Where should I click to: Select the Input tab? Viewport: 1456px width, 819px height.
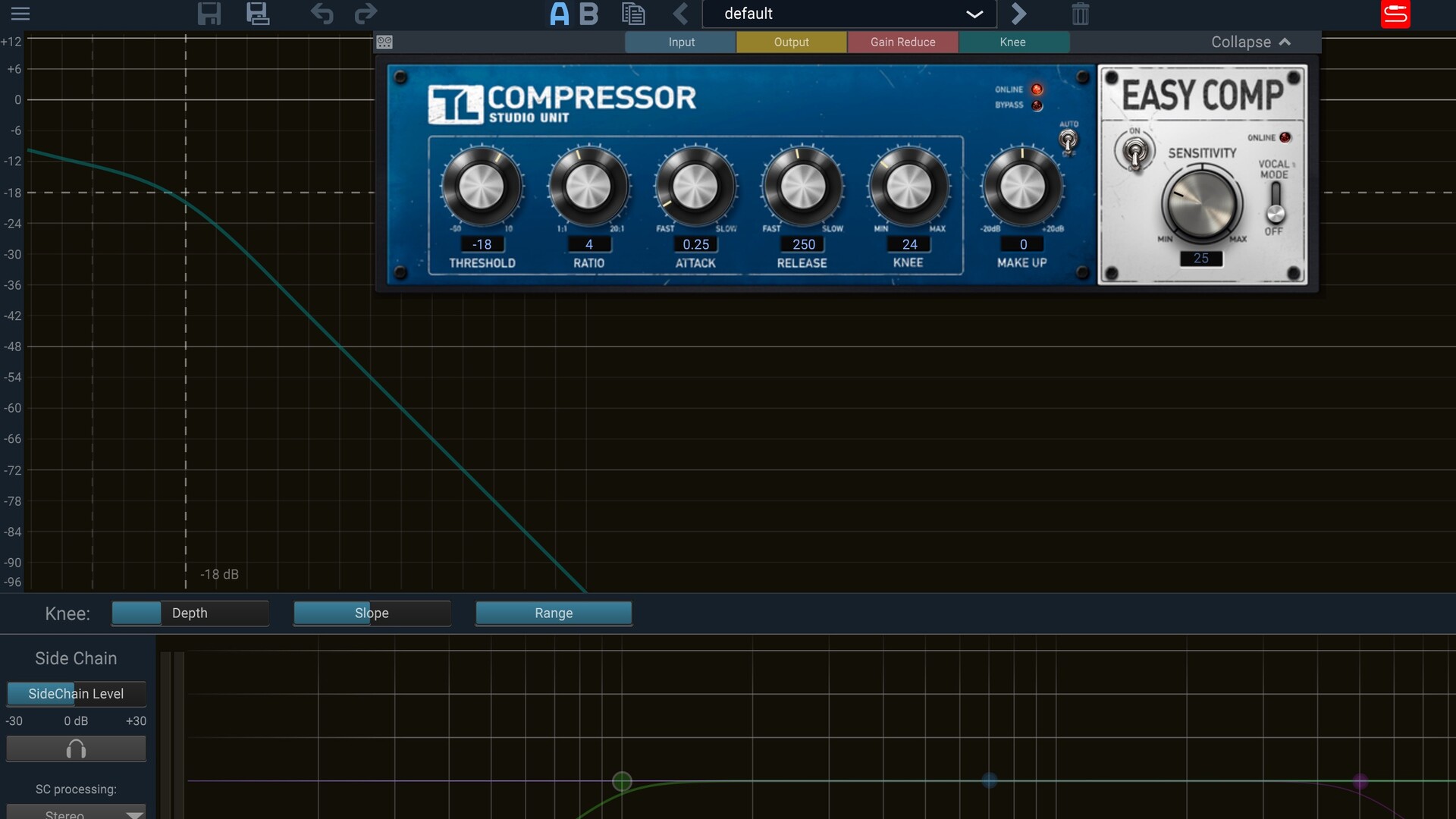tap(681, 42)
